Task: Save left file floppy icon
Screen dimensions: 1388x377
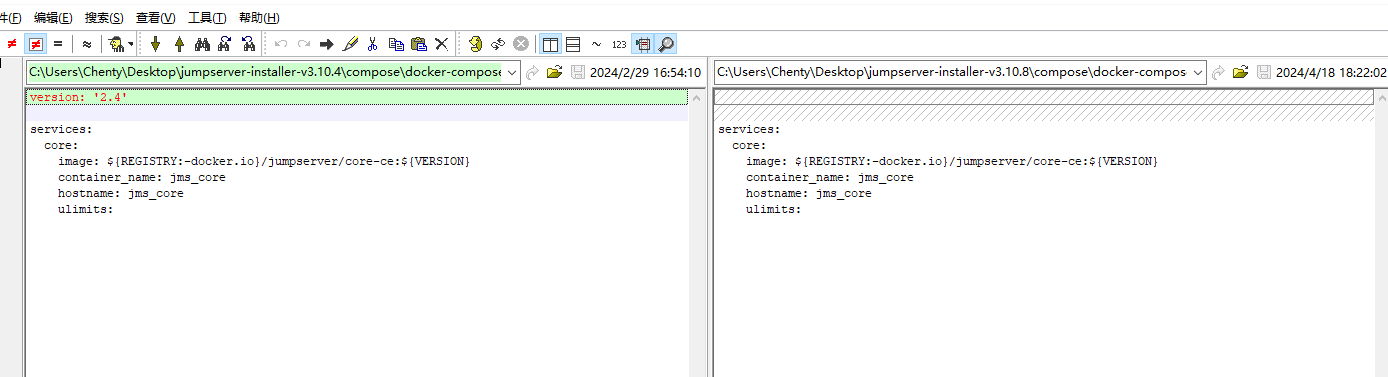Action: coord(577,72)
